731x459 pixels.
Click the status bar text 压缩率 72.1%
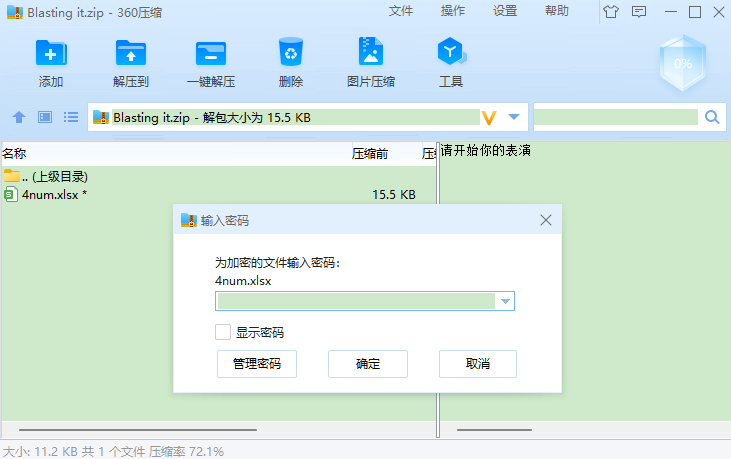pyautogui.click(x=186, y=451)
